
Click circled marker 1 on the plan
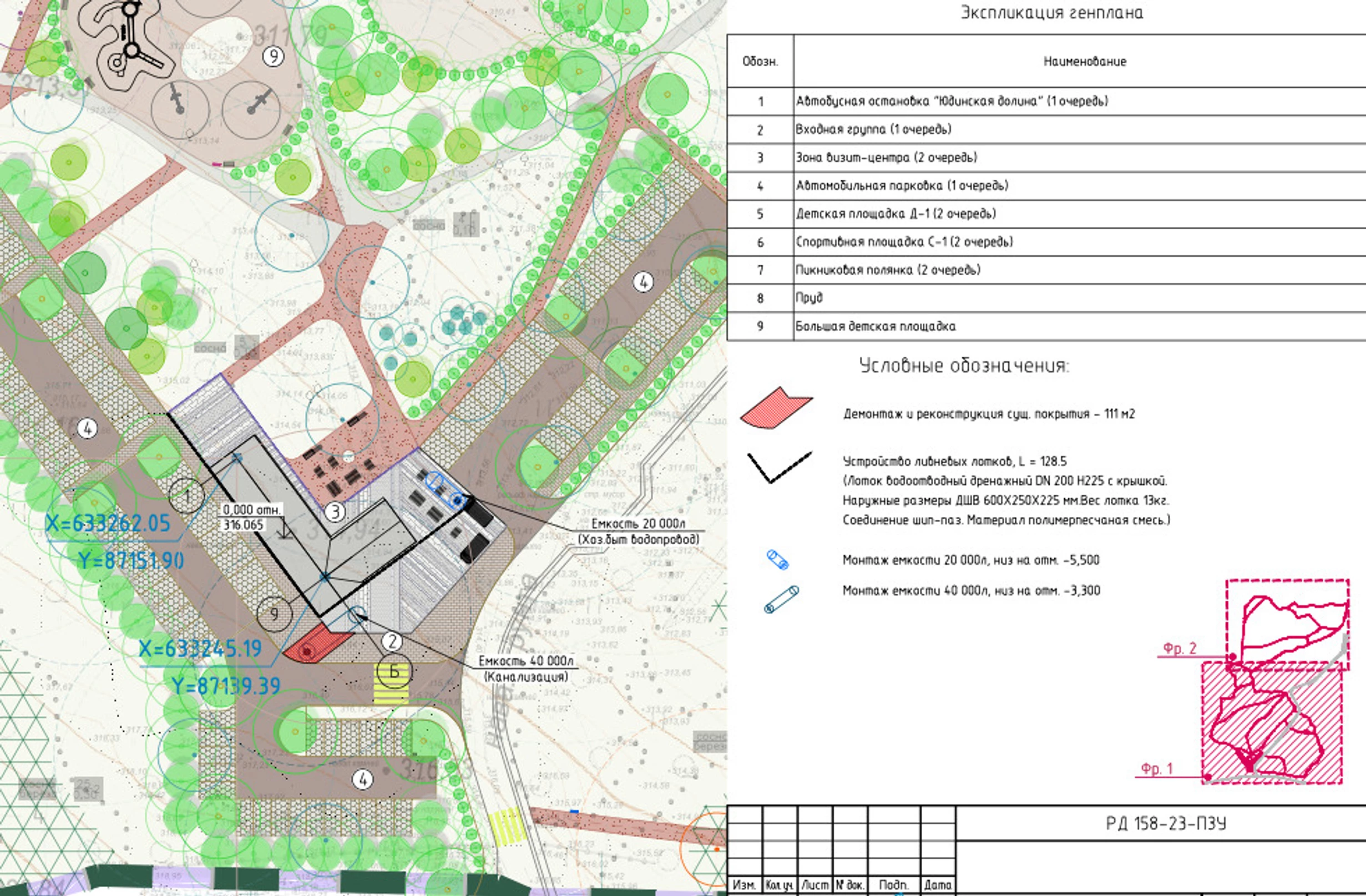coord(186,495)
